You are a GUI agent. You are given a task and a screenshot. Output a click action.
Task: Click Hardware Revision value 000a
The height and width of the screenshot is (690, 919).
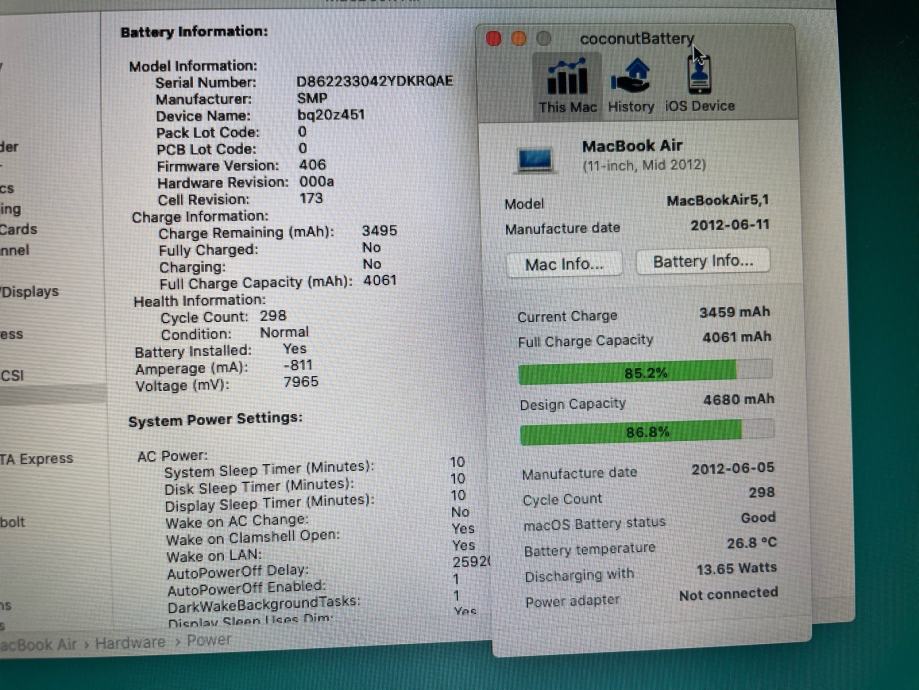click(x=316, y=182)
